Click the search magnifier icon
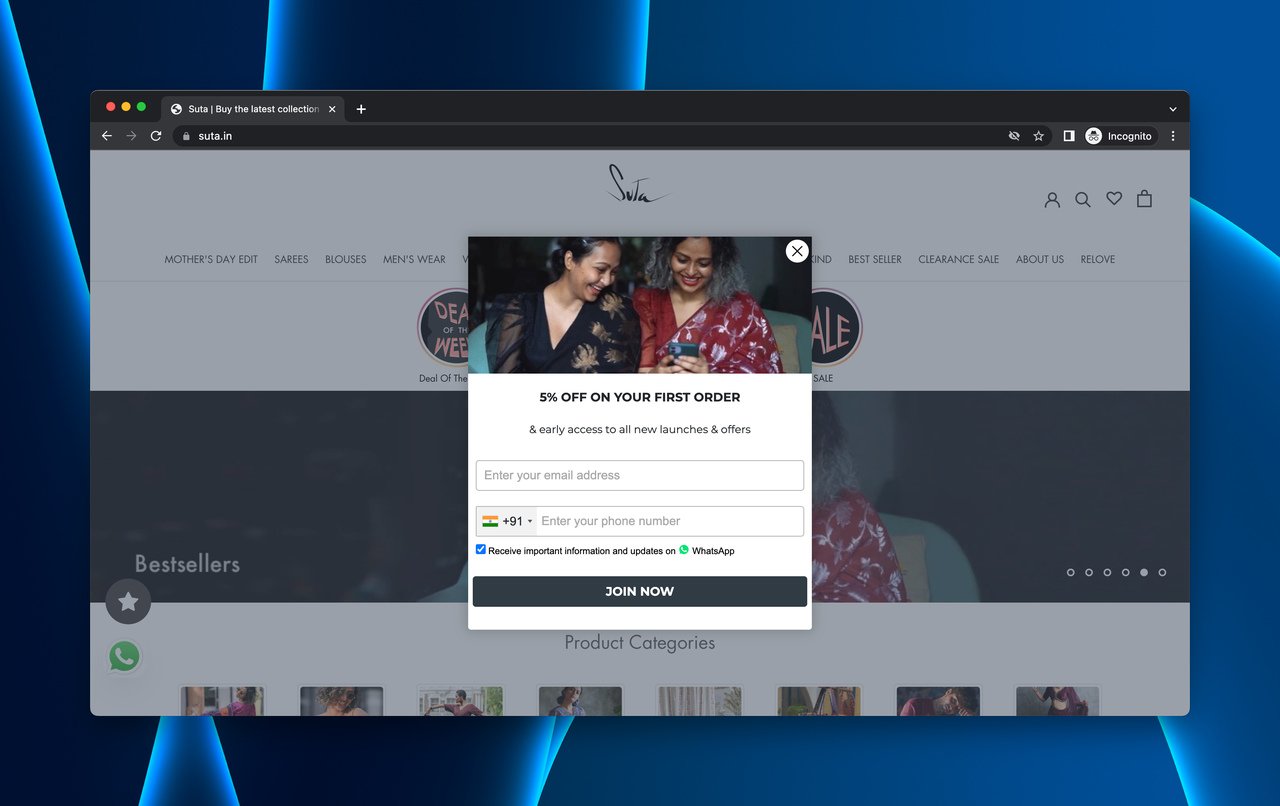Screen dimensions: 1280x806 tap(1083, 200)
